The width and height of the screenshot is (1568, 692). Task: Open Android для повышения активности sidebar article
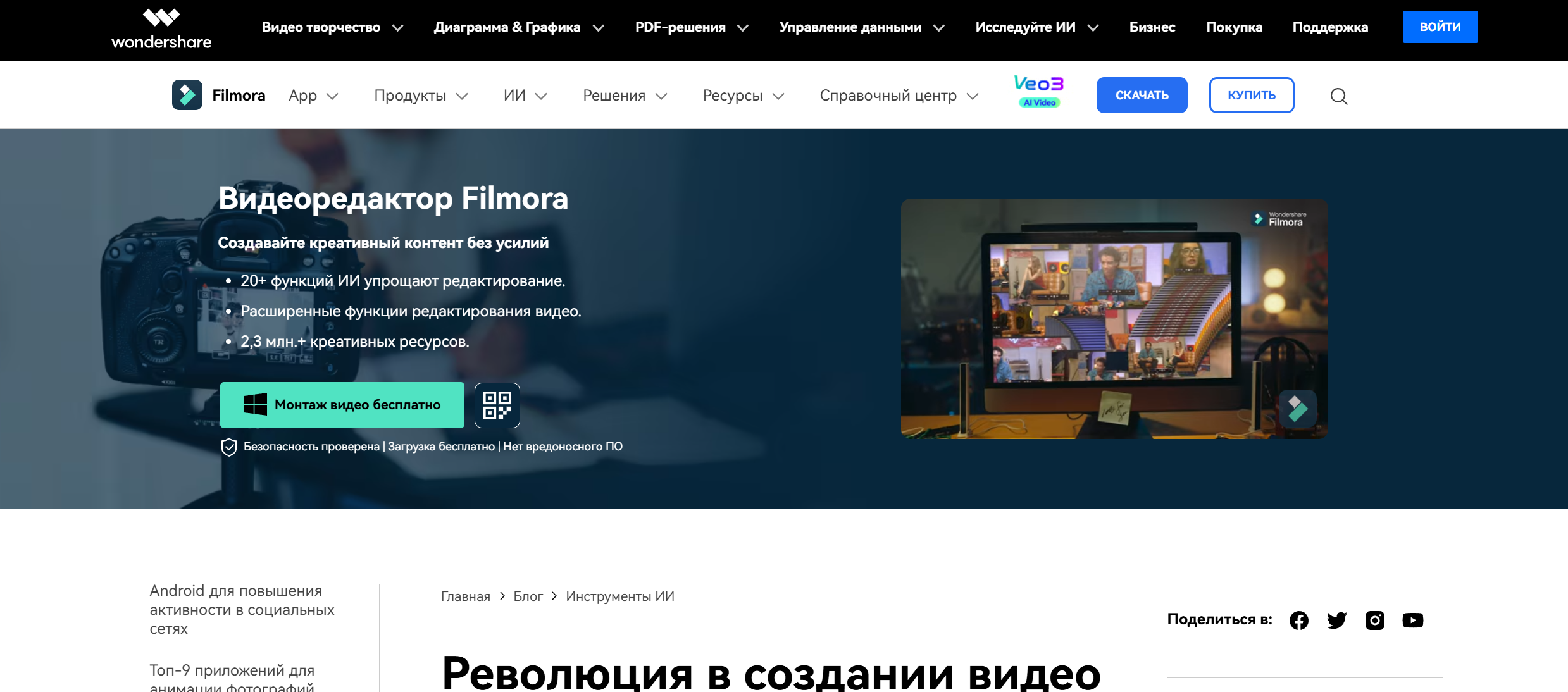coord(242,610)
